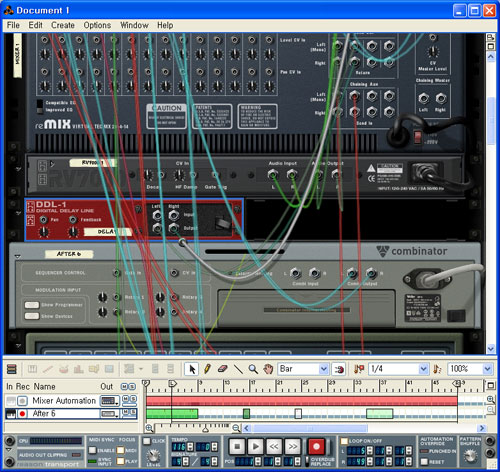This screenshot has height=472, width=500.
Task: Open the Edit menu
Action: click(35, 25)
